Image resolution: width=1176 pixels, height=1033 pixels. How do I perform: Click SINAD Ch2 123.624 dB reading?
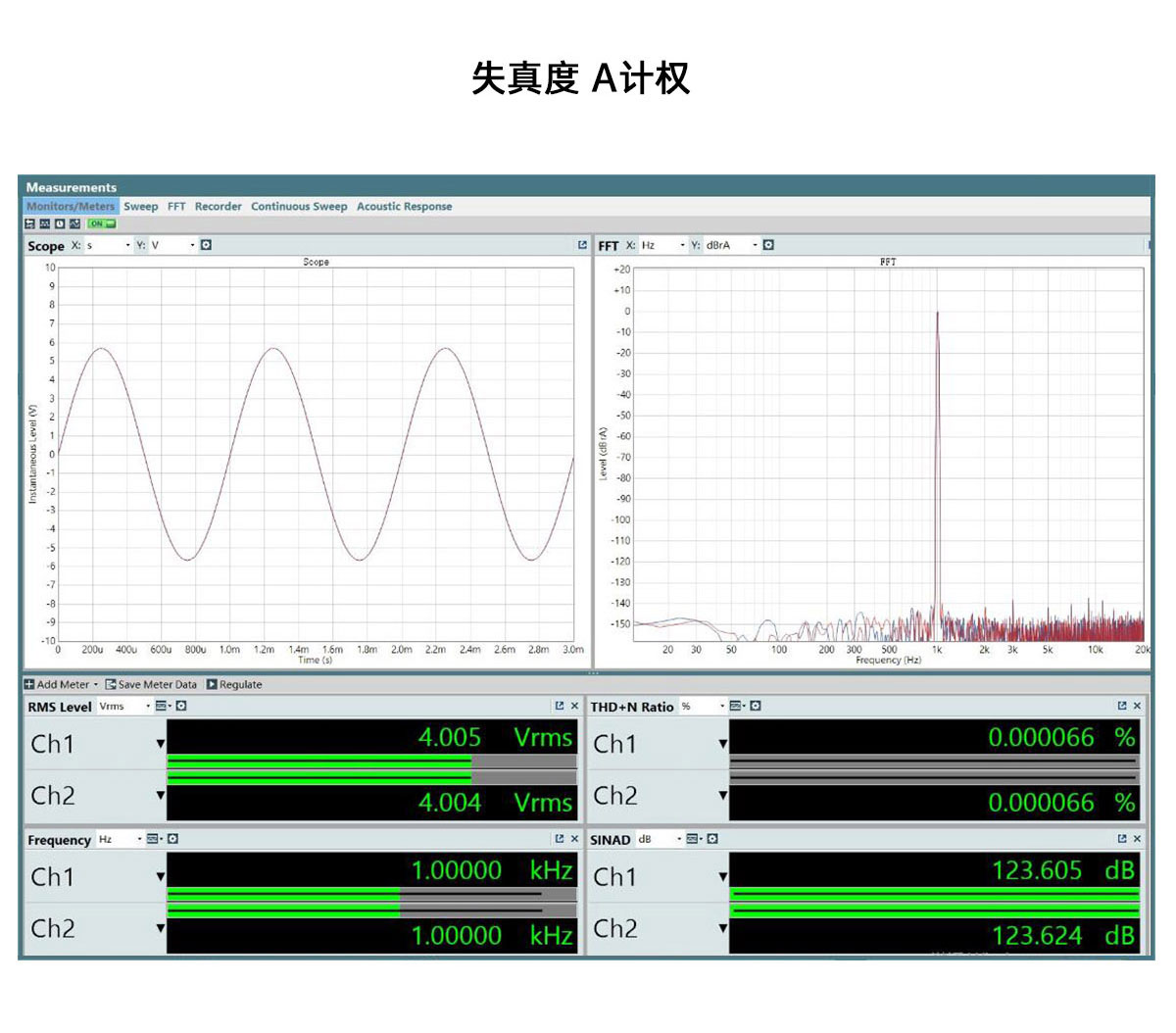[x=1063, y=935]
